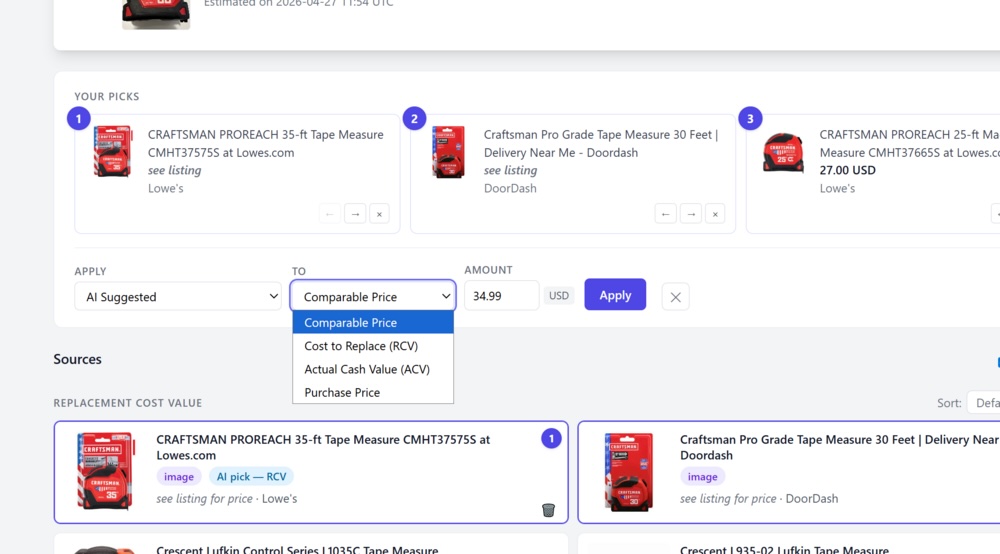This screenshot has height=554, width=1000.
Task: Click 27.00 USD price on pick 3
Action: [x=848, y=170]
